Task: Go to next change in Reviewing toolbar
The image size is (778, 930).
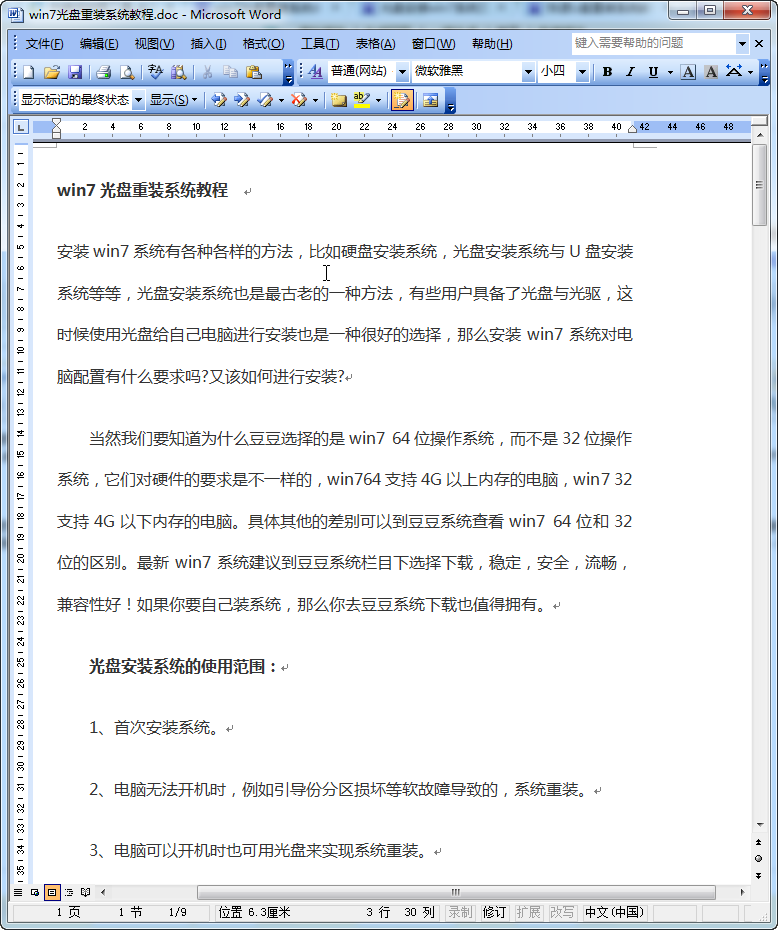Action: coord(242,100)
